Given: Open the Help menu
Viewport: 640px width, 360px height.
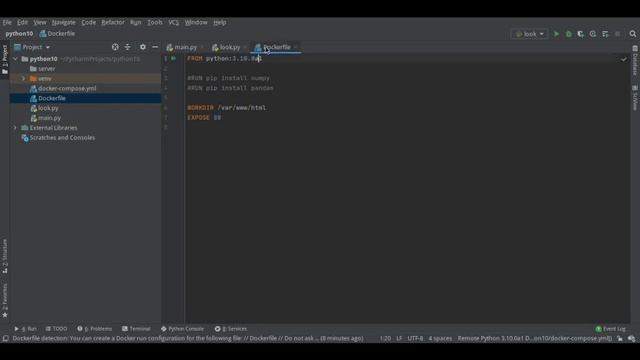Looking at the screenshot, I should [x=220, y=22].
